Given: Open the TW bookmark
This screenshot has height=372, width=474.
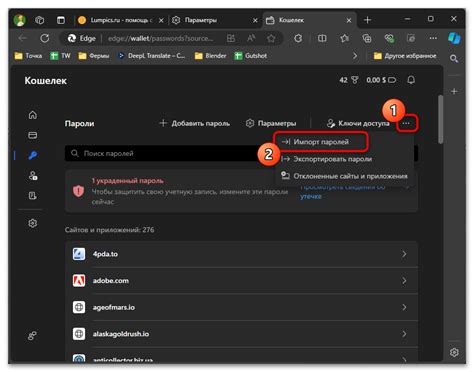Looking at the screenshot, I should 60,56.
